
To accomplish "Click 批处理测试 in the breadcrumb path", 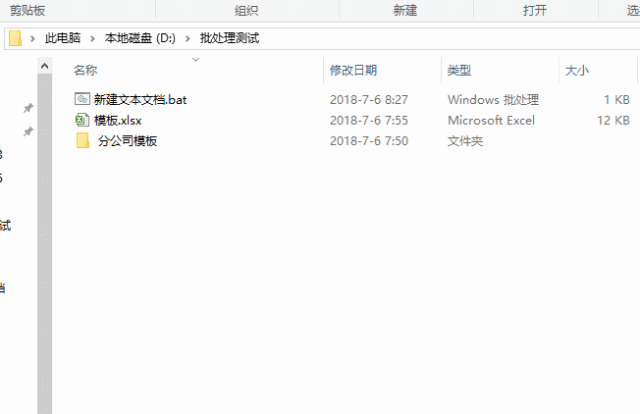I will click(229, 38).
